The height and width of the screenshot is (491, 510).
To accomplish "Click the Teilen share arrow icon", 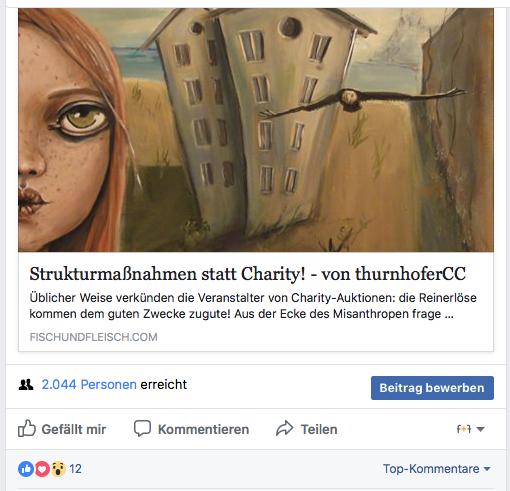I will pos(284,428).
